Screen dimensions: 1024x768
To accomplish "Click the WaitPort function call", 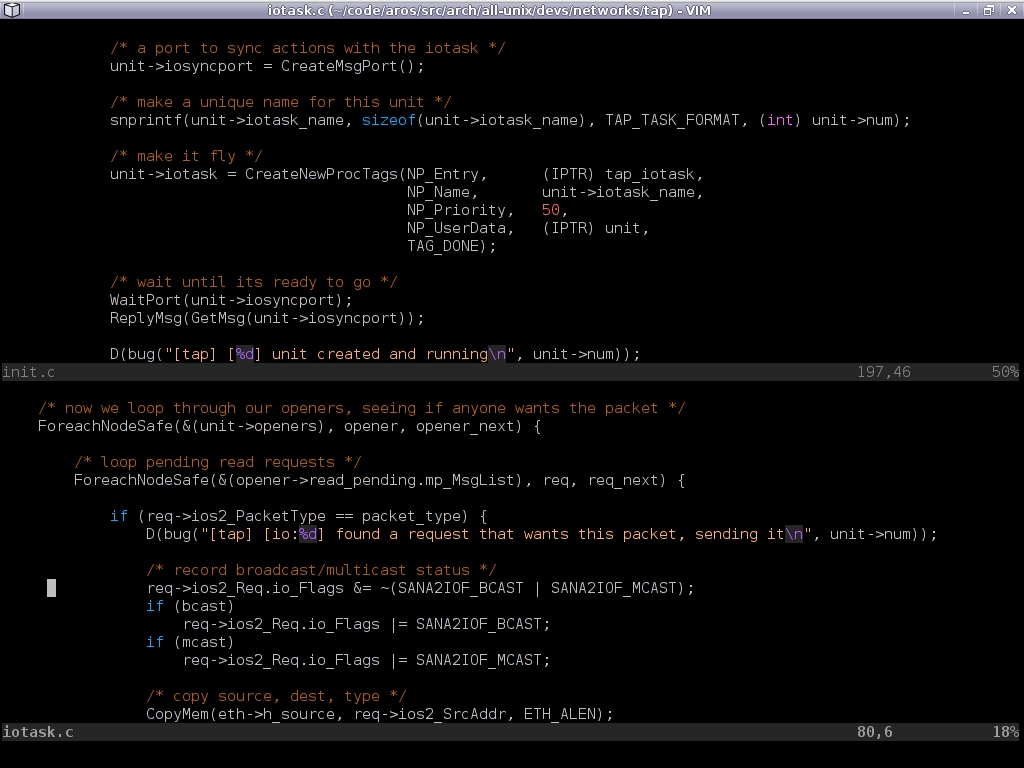I will coord(146,300).
